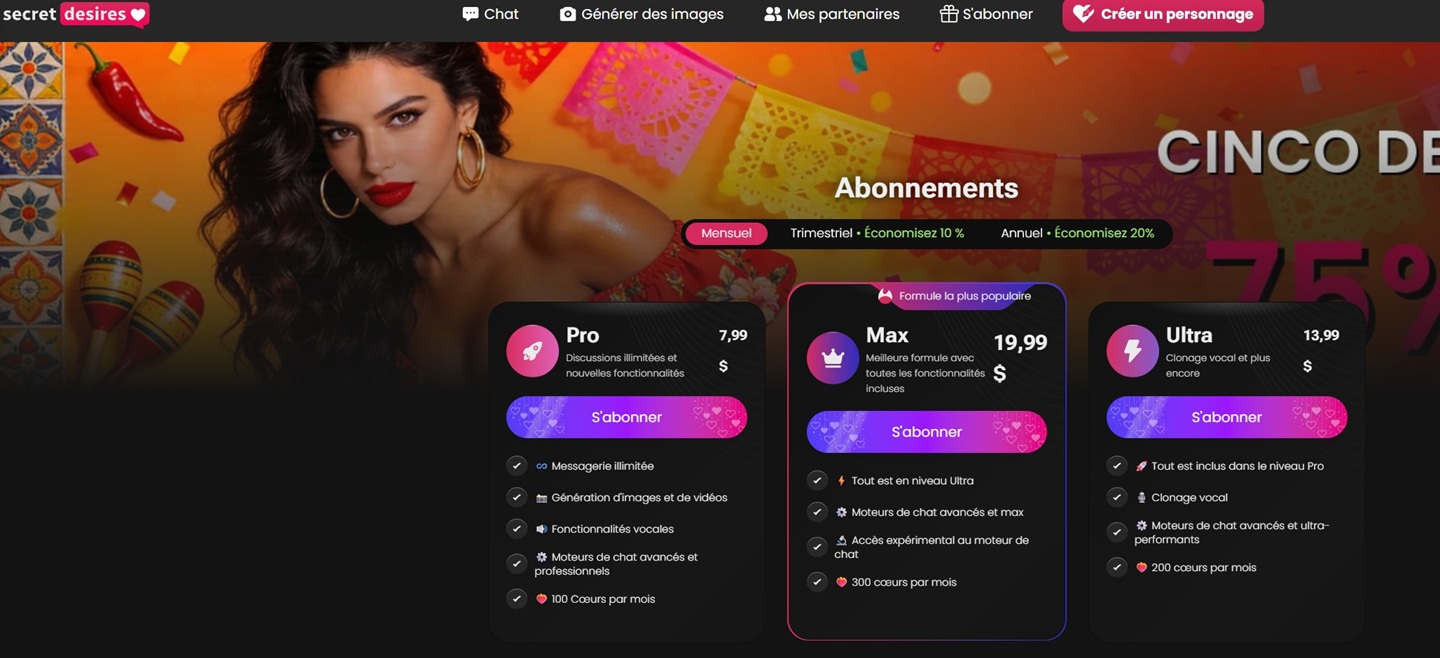
Task: Choose Annuel billing with 20% savings
Action: click(1077, 233)
